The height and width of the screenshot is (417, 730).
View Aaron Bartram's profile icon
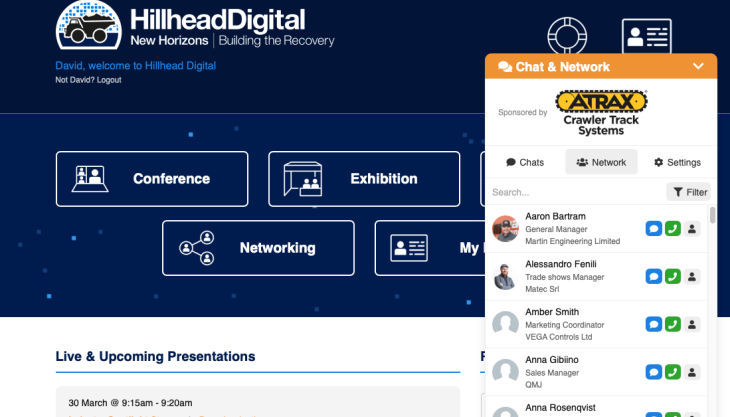coord(692,229)
